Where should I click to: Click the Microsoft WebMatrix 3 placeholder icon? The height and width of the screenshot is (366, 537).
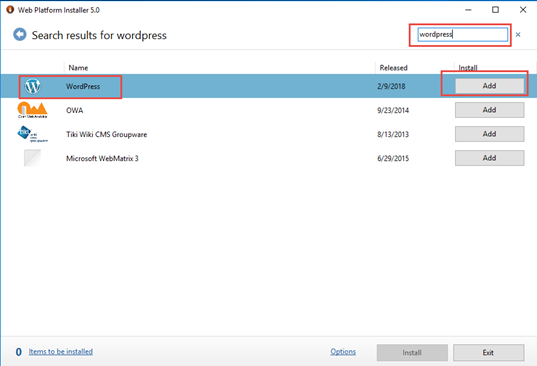coord(32,158)
